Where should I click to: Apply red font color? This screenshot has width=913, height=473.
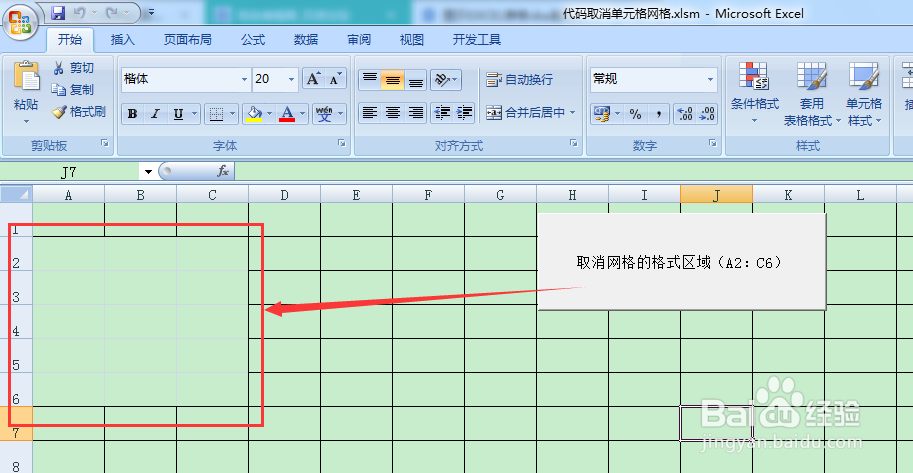pos(287,114)
